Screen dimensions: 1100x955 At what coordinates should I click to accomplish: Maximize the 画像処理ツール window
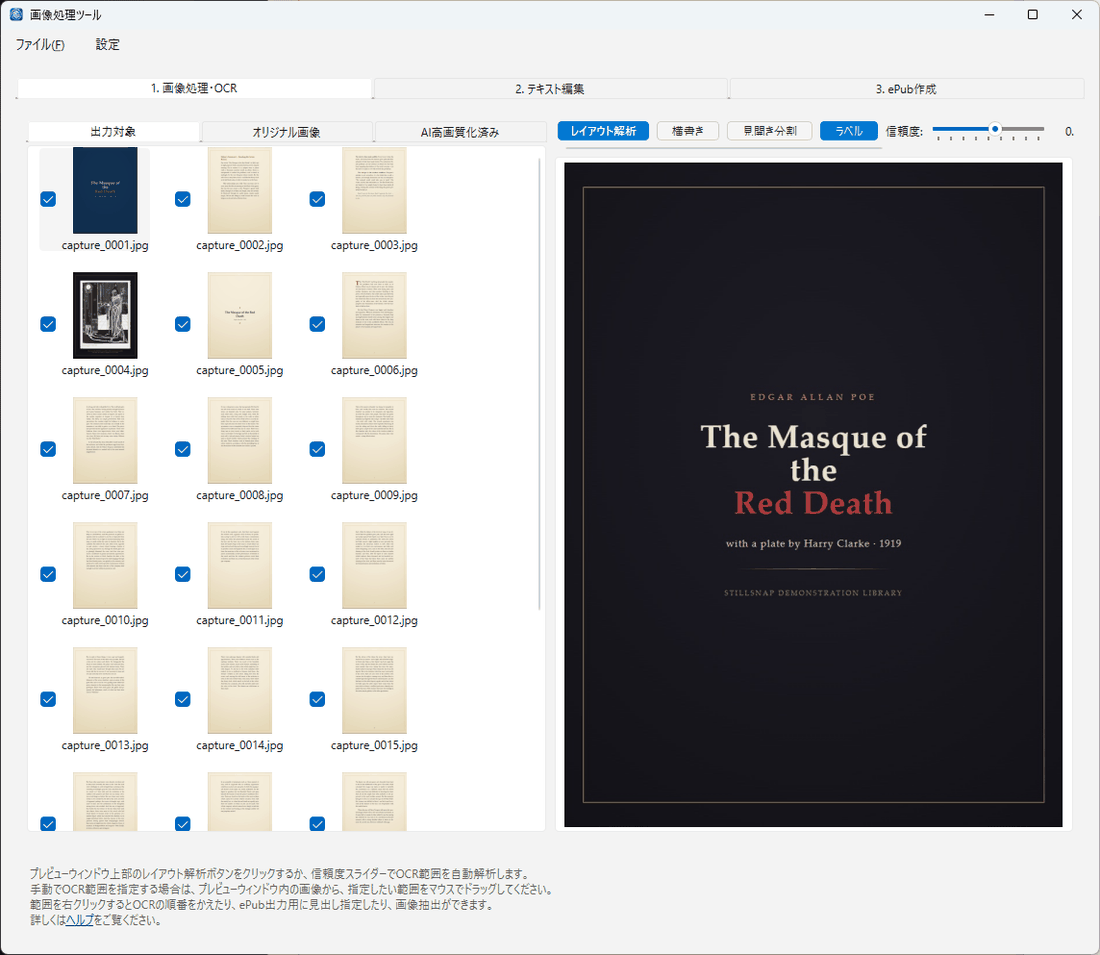(1033, 14)
